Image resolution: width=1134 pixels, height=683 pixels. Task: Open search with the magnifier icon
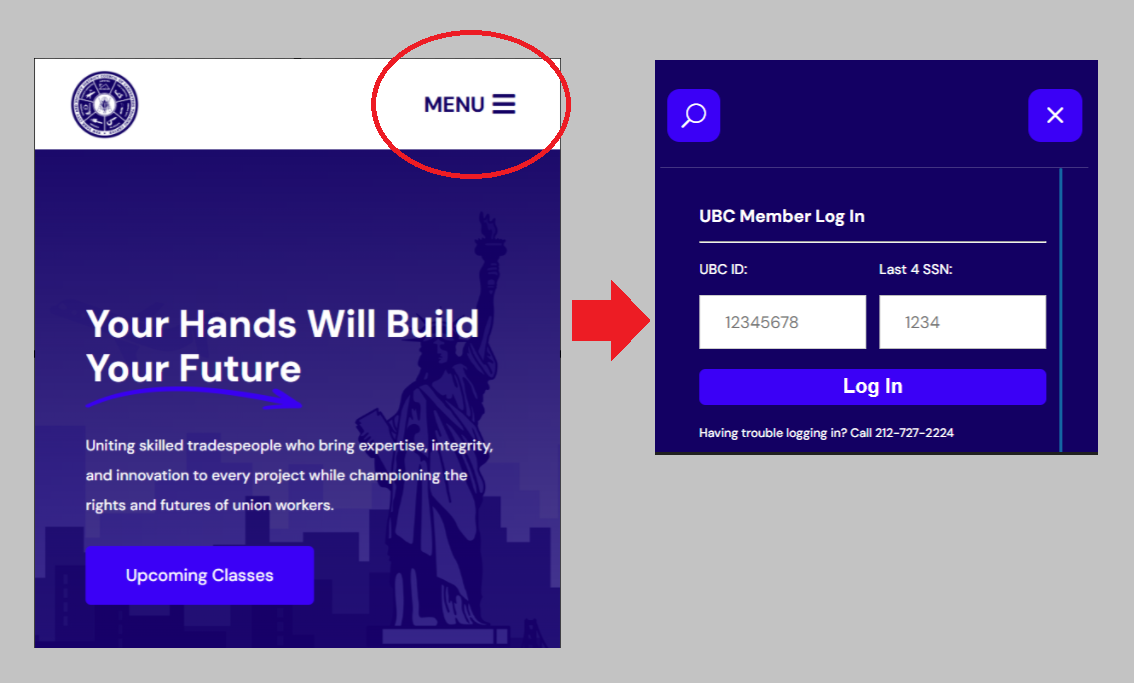click(x=694, y=116)
